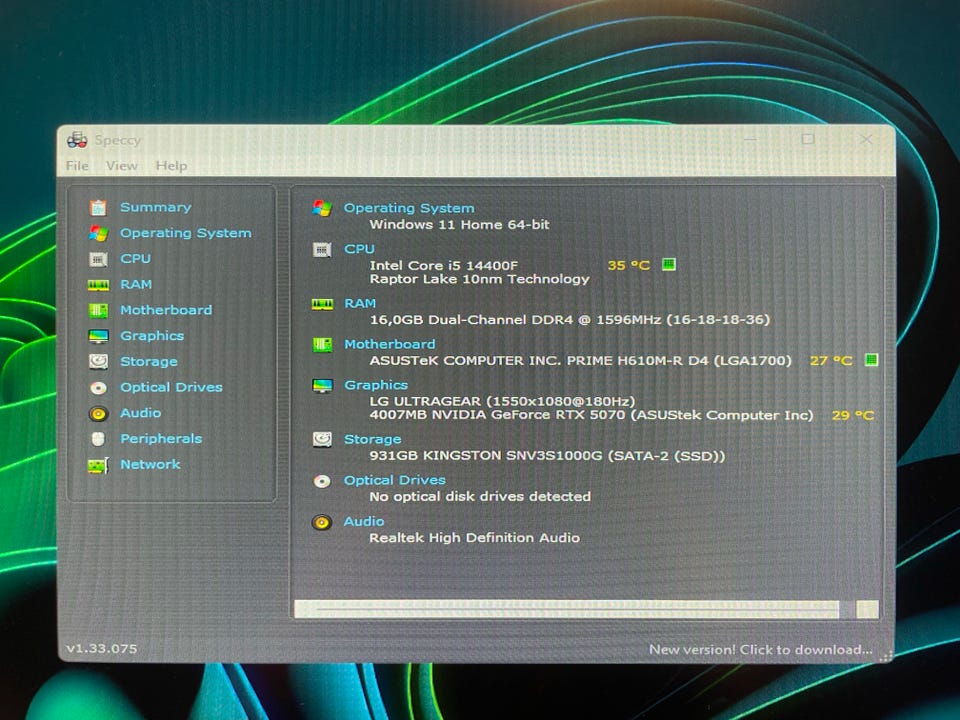Select the Audio speaker icon in sidebar
This screenshot has width=960, height=720.
pos(98,414)
